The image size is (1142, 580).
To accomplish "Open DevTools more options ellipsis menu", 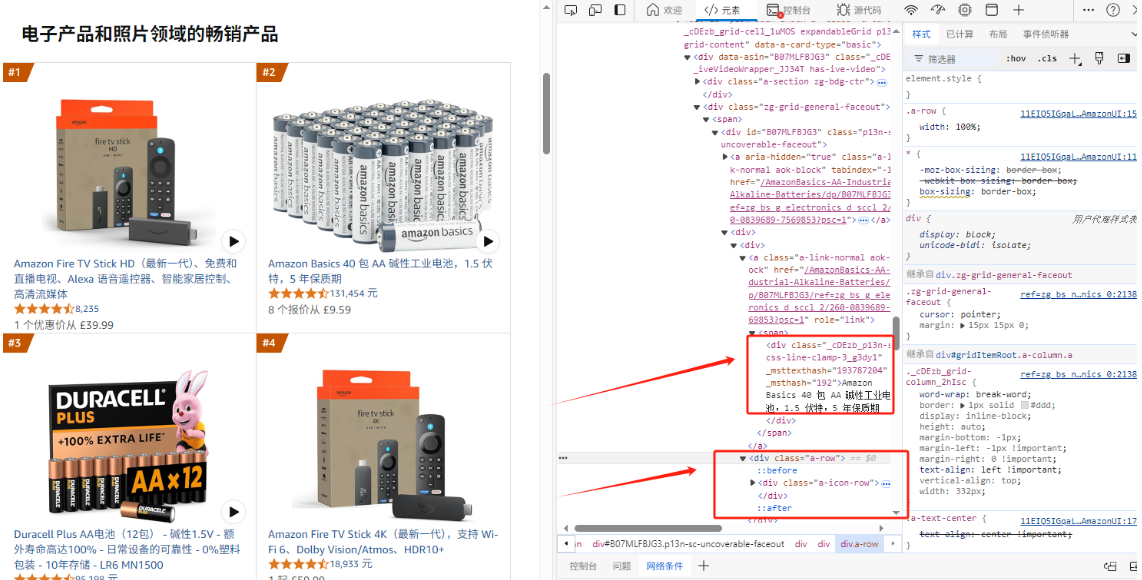I will (1088, 10).
